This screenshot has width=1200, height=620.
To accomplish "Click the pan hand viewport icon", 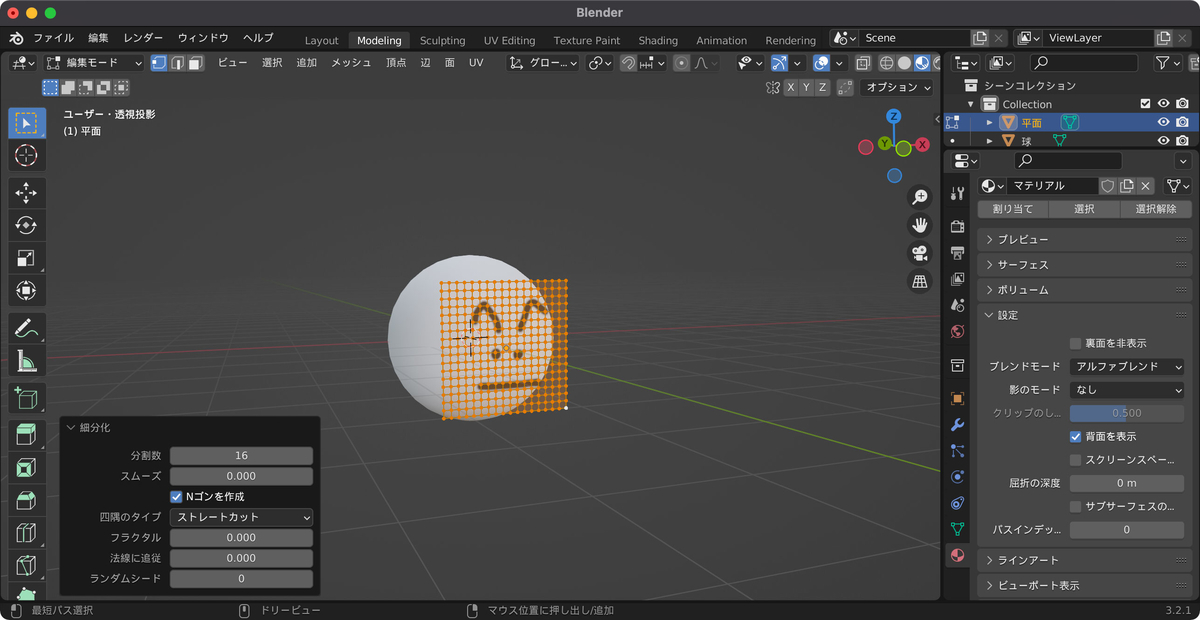I will pos(920,225).
